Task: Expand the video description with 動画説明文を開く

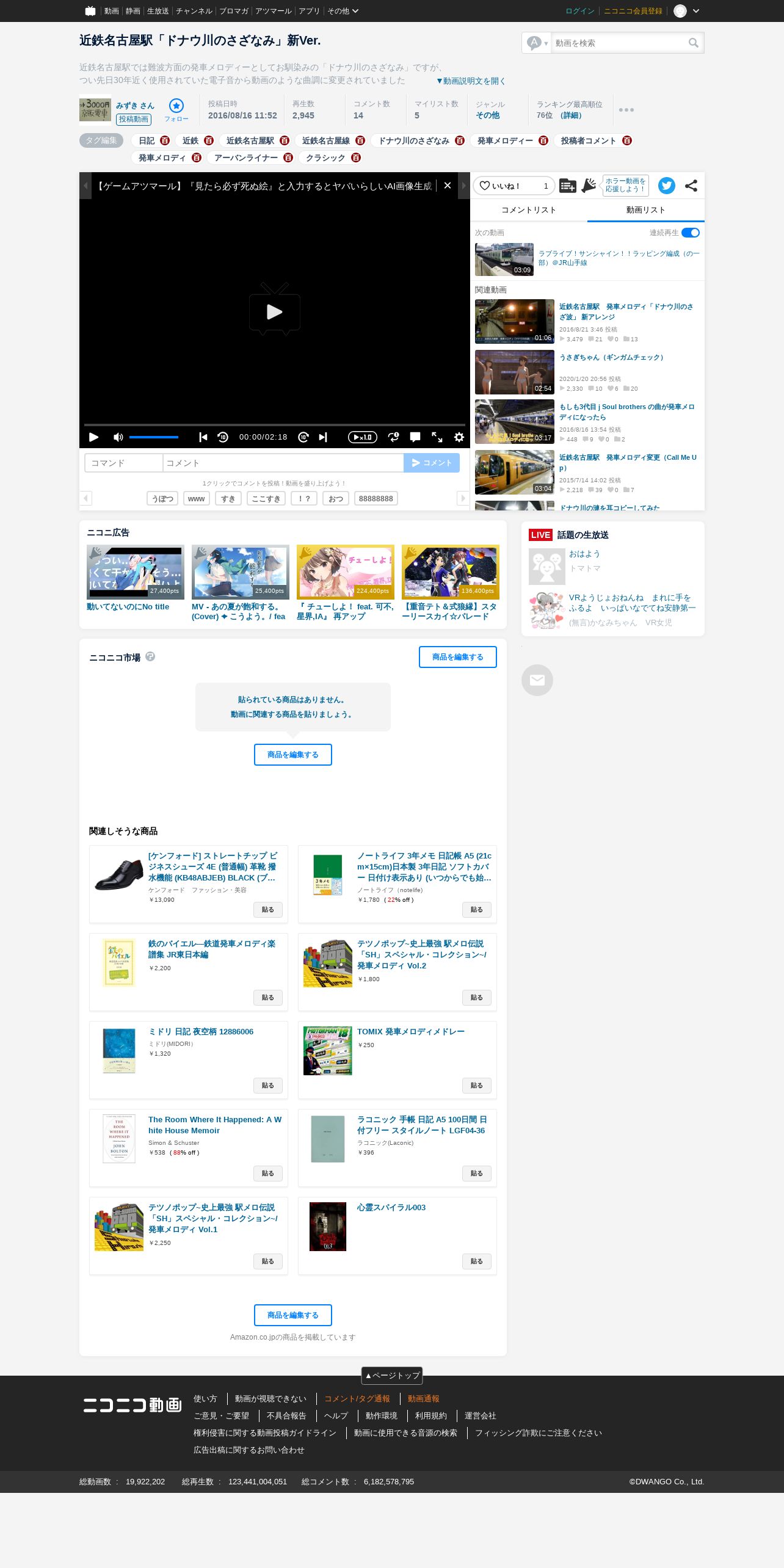Action: click(471, 81)
